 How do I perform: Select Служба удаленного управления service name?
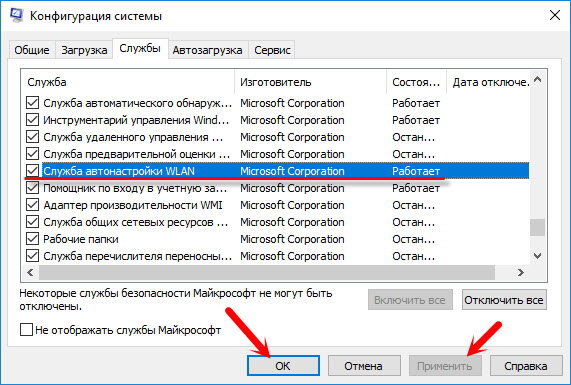(133, 137)
